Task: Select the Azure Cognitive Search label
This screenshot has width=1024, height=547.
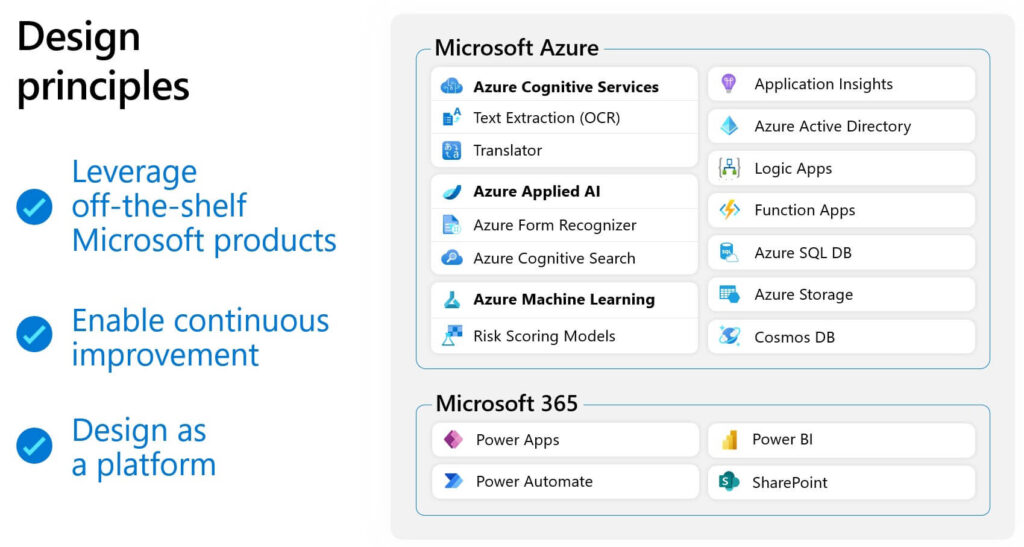Action: point(554,258)
